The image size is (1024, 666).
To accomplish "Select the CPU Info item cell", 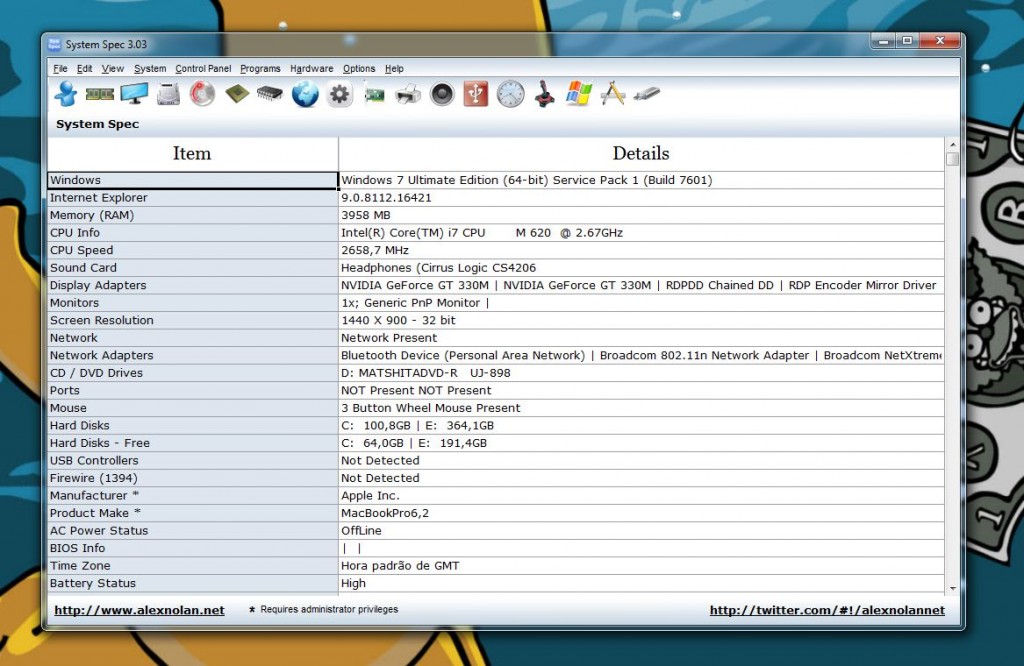I will click(192, 233).
